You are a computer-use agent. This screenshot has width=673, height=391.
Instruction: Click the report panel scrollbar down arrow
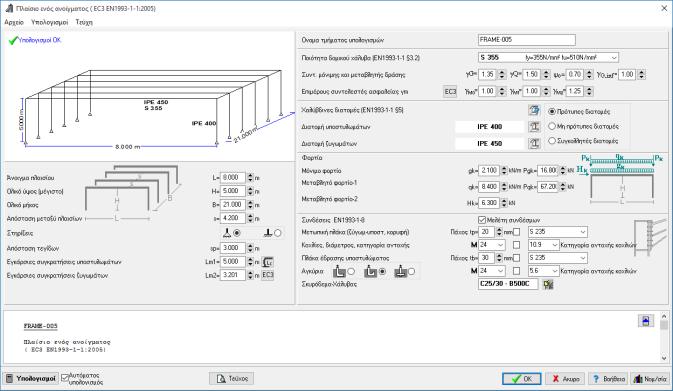coord(664,358)
